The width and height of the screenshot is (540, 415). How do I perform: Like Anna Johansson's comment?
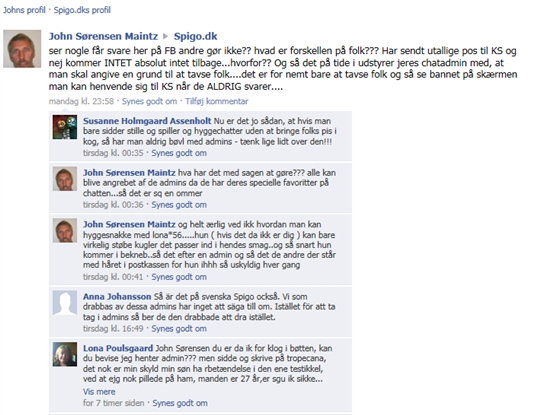click(179, 329)
